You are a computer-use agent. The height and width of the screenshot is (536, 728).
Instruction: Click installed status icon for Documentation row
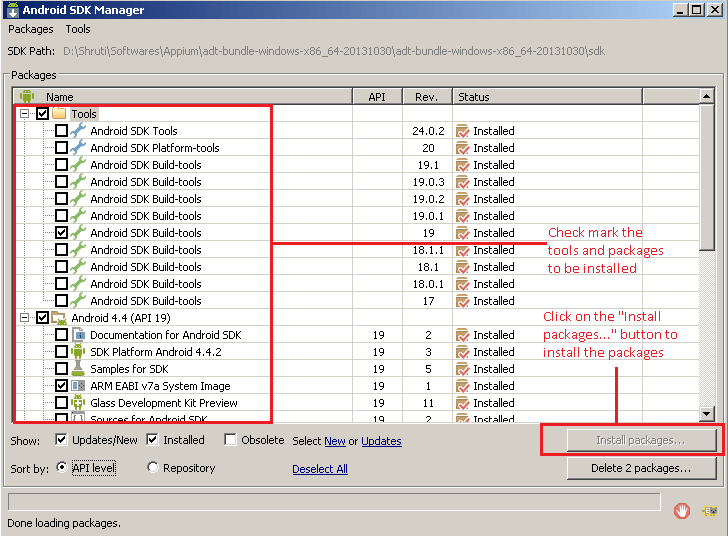[462, 335]
